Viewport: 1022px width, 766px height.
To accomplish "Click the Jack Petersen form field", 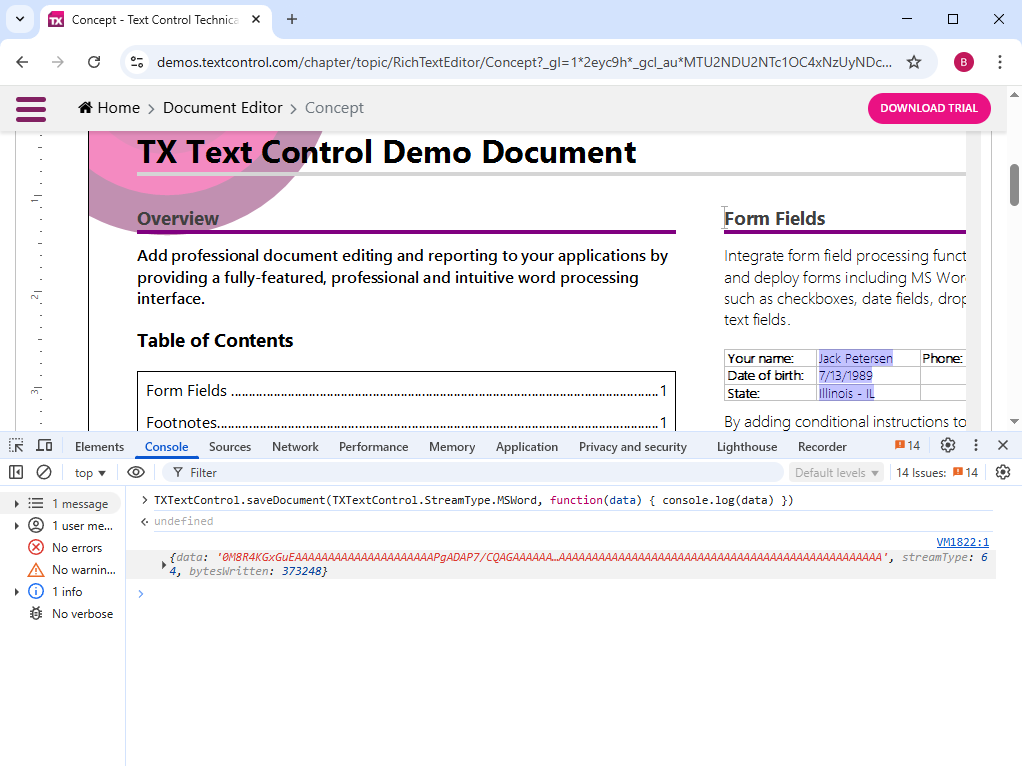I will (x=855, y=358).
